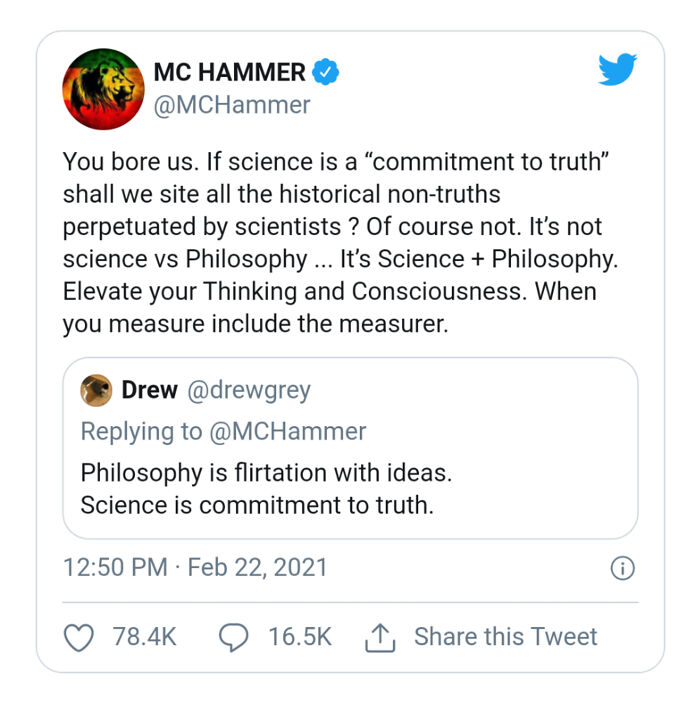Open the tweet info circle icon

[x=622, y=568]
